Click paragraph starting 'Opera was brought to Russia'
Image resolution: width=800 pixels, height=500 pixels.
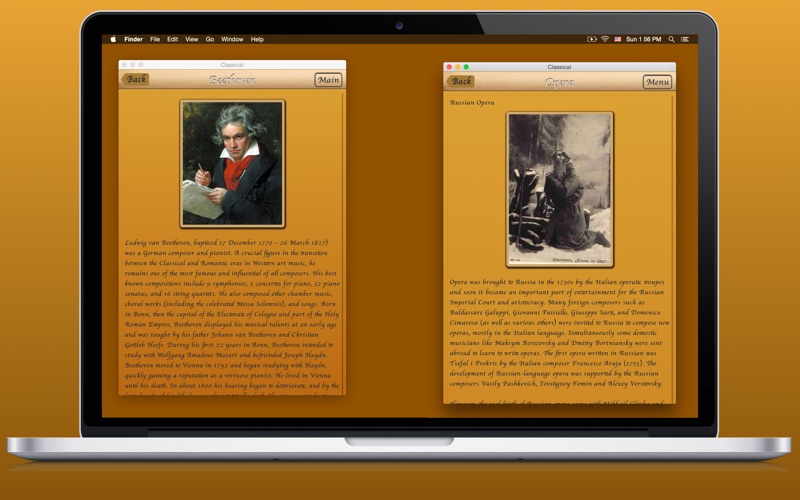pos(560,332)
